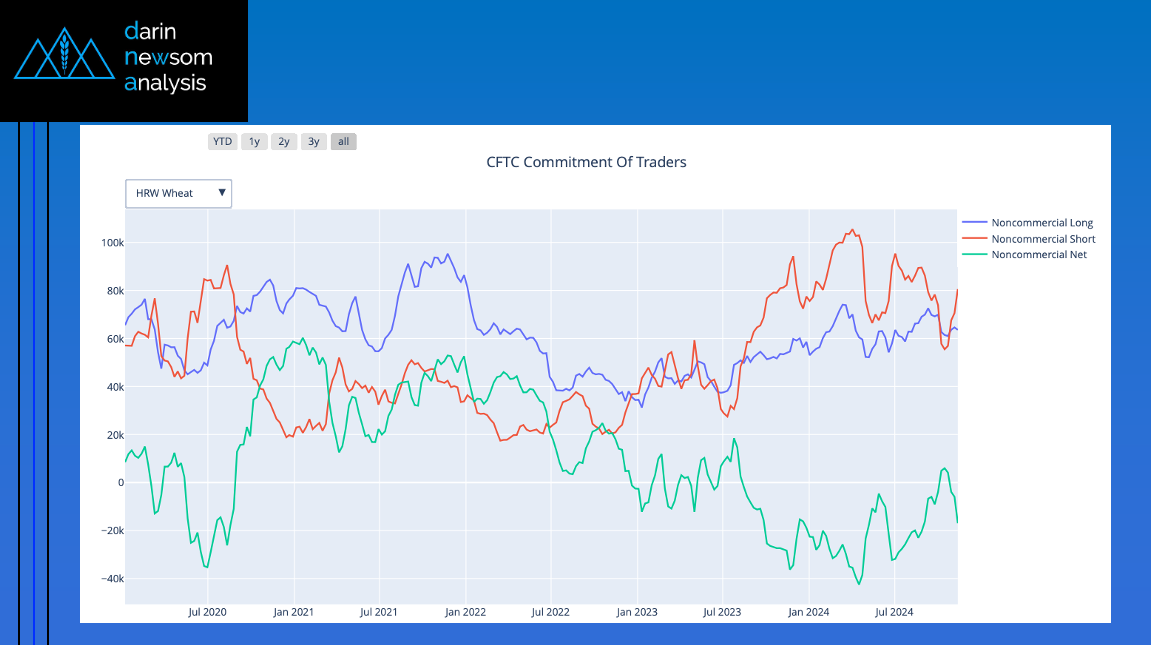The image size is (1151, 645).
Task: Toggle the Noncommercial Short legend label
Action: [1043, 239]
